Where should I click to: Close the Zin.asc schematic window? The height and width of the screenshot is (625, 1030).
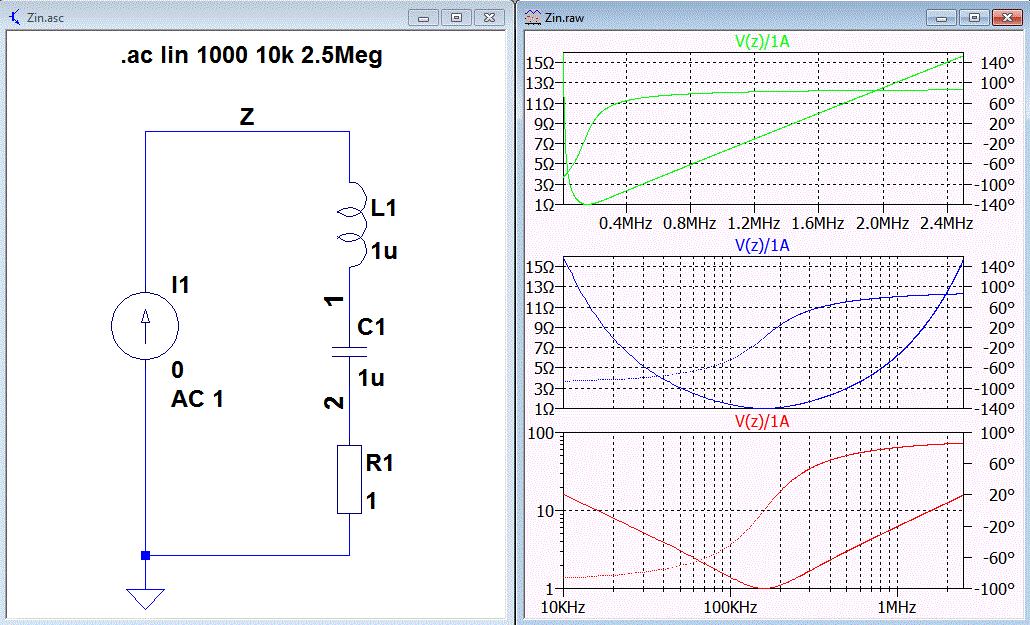coord(489,18)
